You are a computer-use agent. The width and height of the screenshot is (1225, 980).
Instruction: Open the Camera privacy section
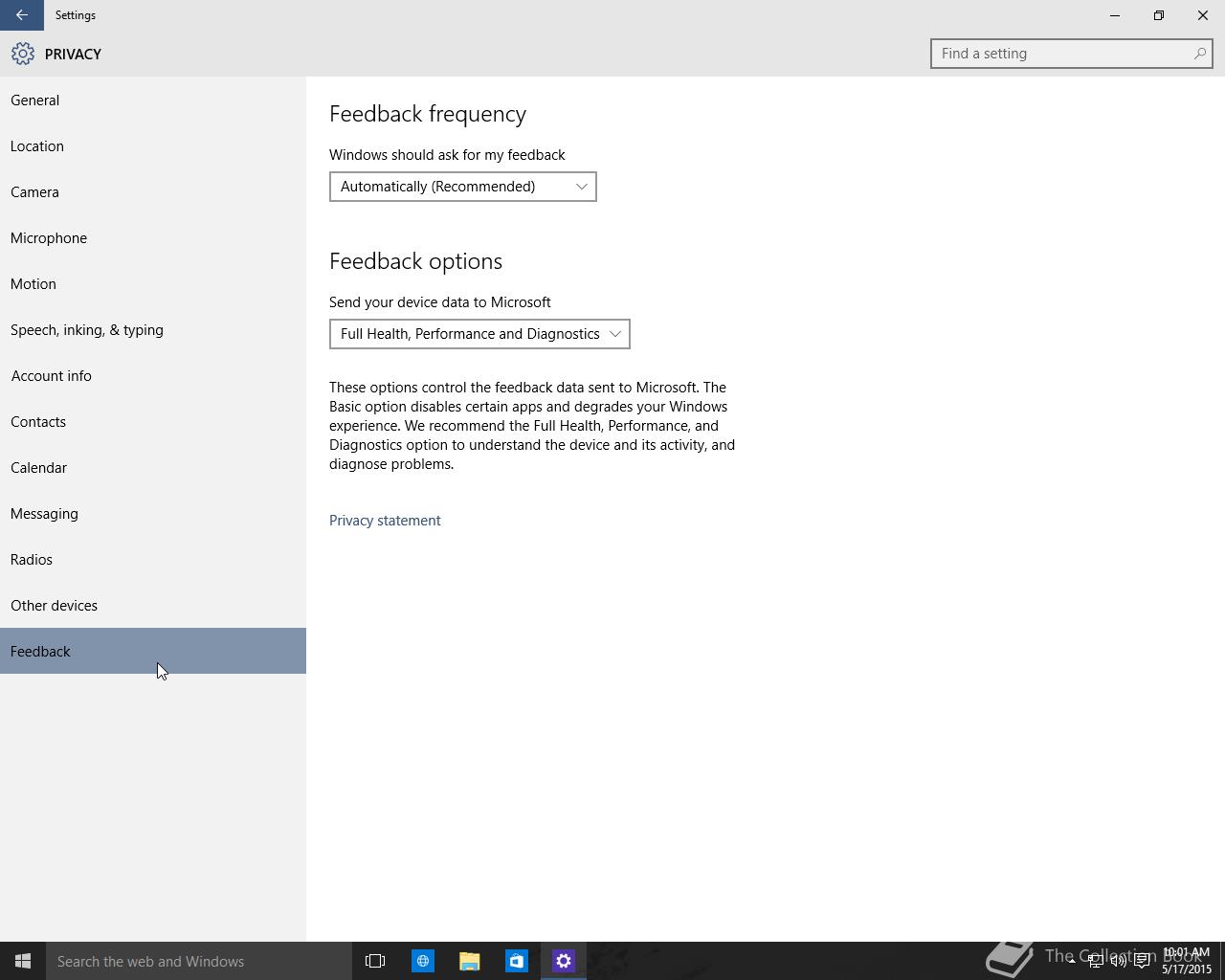coord(153,191)
